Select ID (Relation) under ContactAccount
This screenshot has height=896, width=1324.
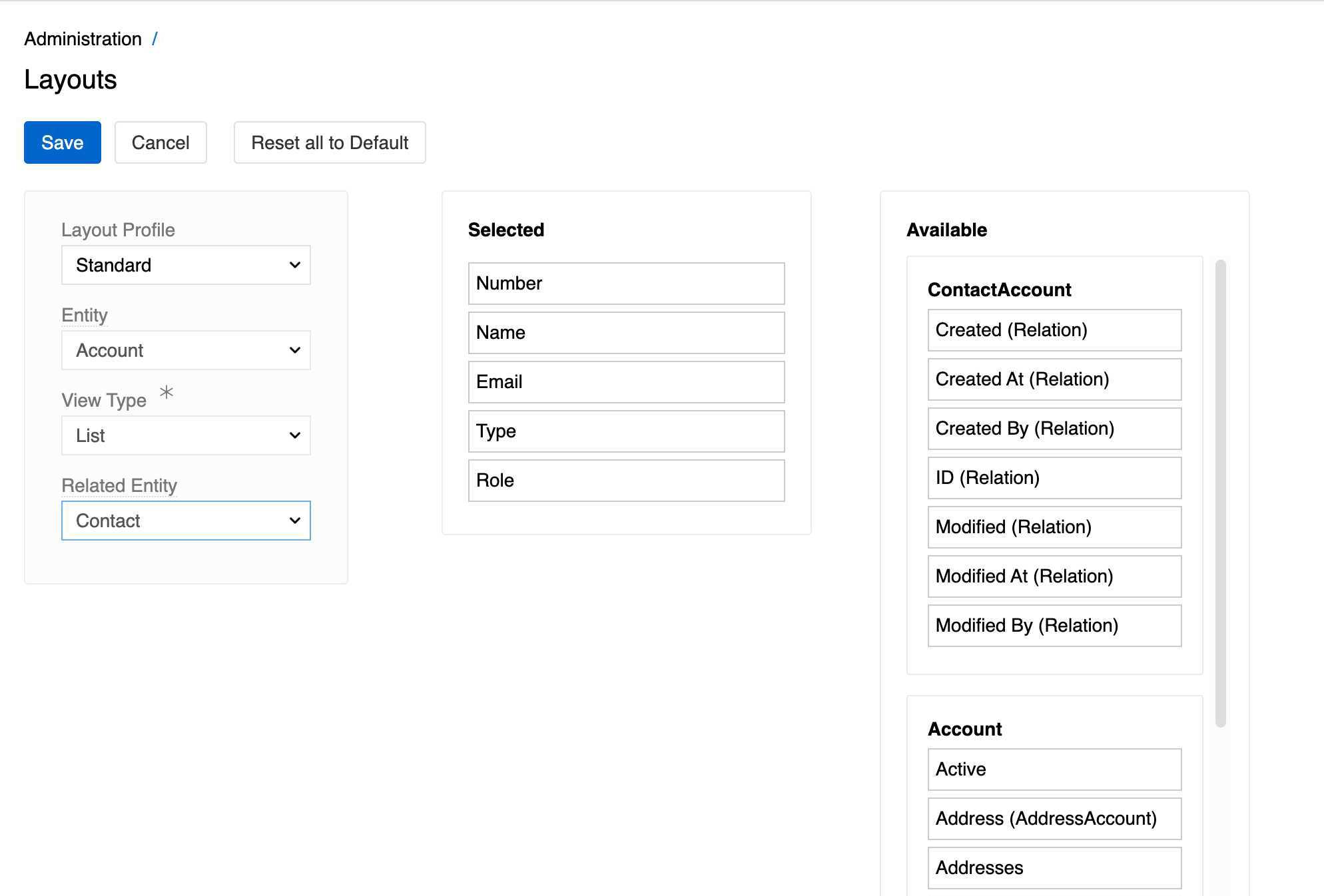coord(1054,477)
